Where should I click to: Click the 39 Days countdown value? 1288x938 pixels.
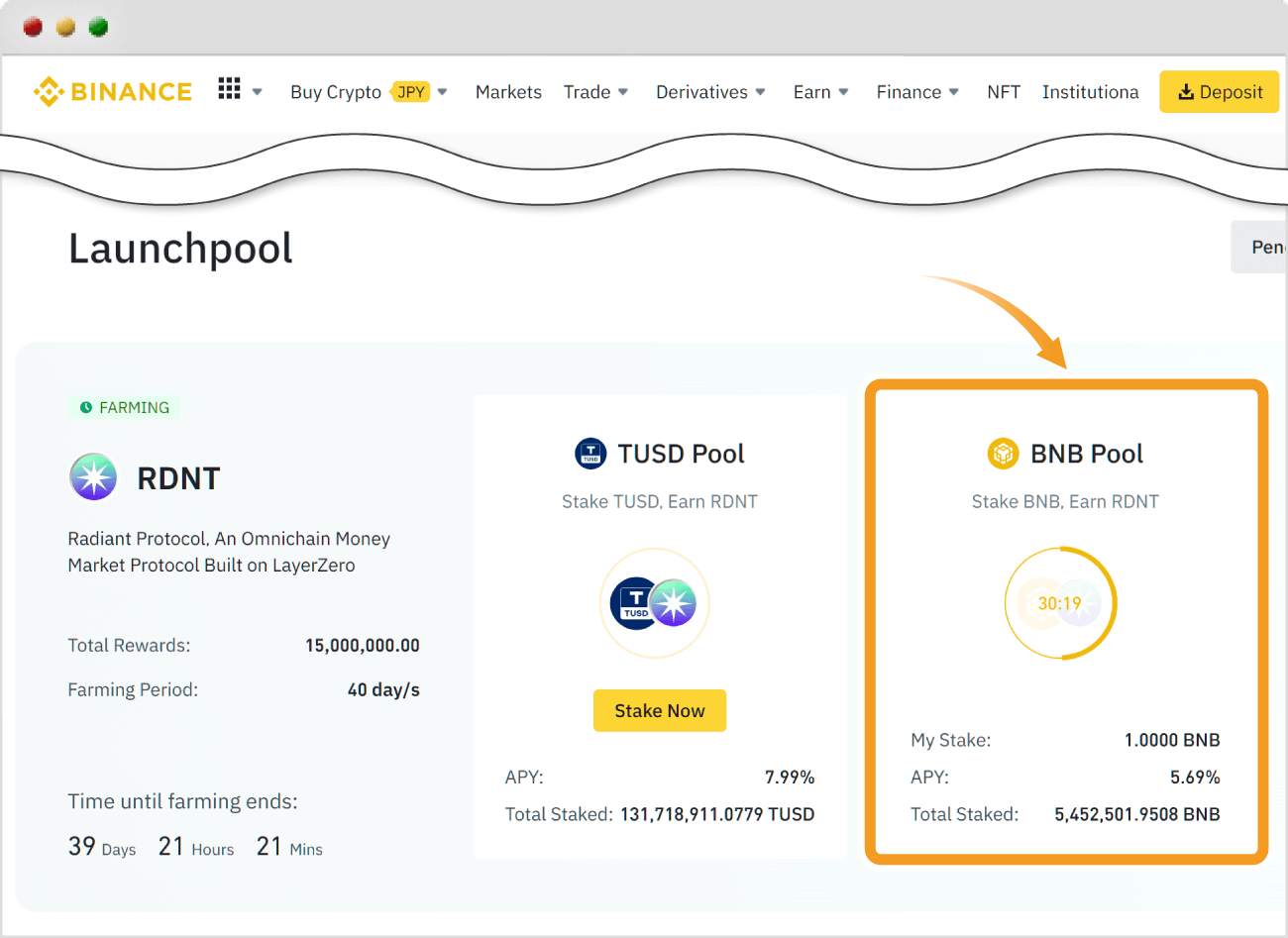[x=102, y=847]
